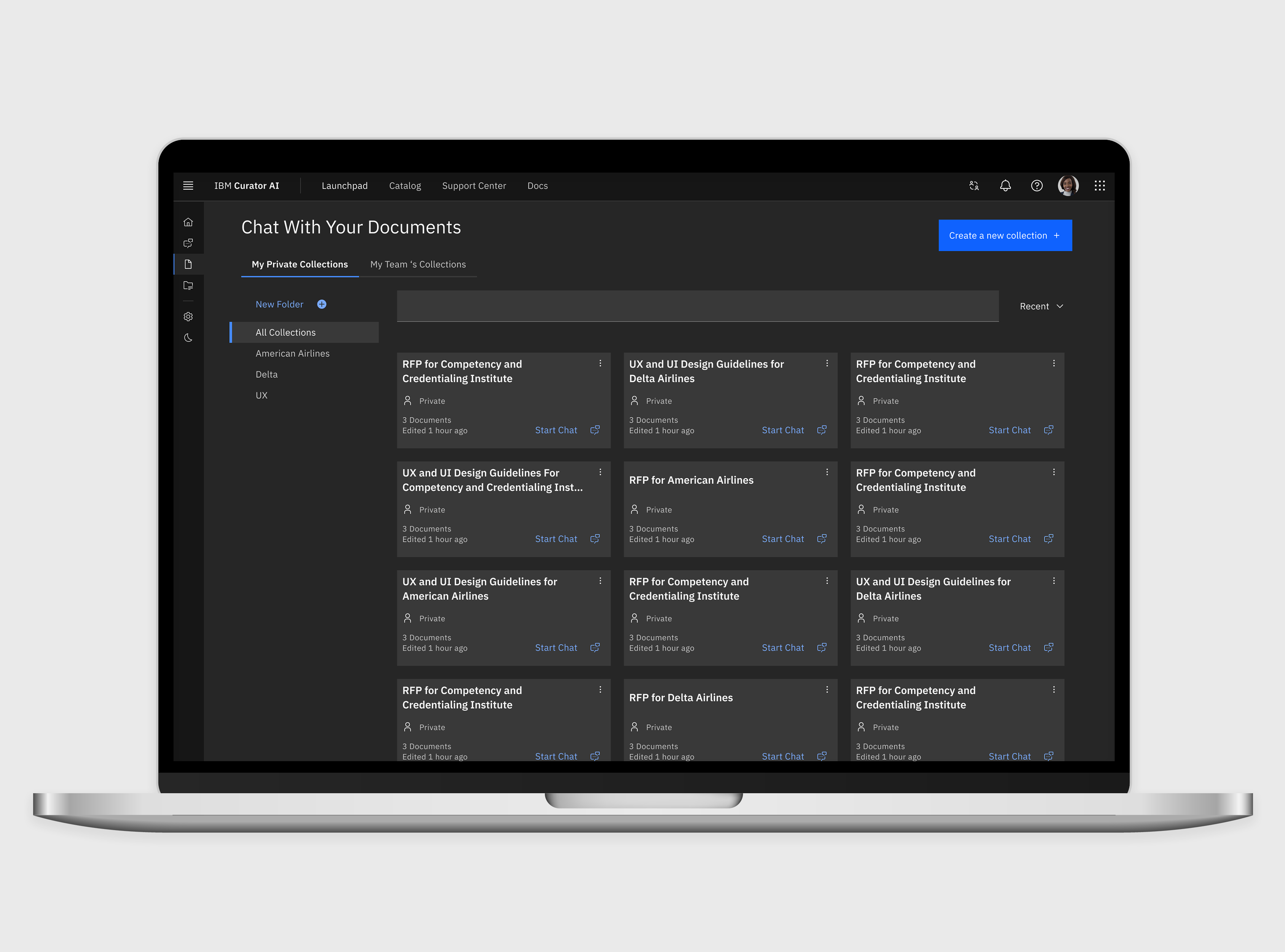Open Catalog in top navigation
The height and width of the screenshot is (952, 1285).
(x=404, y=185)
